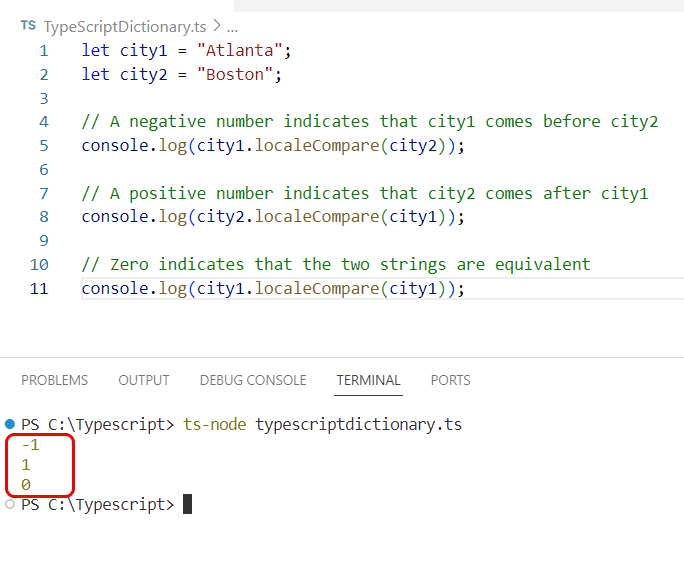This screenshot has height=584, width=684.
Task: Click line number 11 in gutter
Action: [39, 289]
